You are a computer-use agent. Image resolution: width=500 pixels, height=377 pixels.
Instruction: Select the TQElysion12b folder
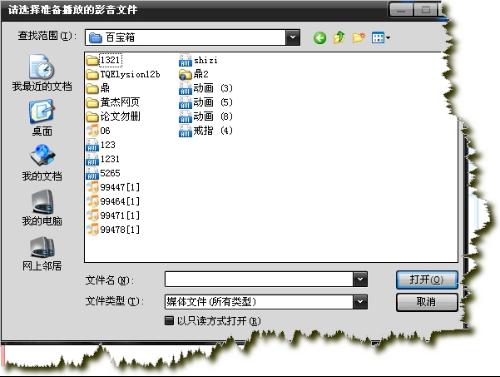click(123, 74)
